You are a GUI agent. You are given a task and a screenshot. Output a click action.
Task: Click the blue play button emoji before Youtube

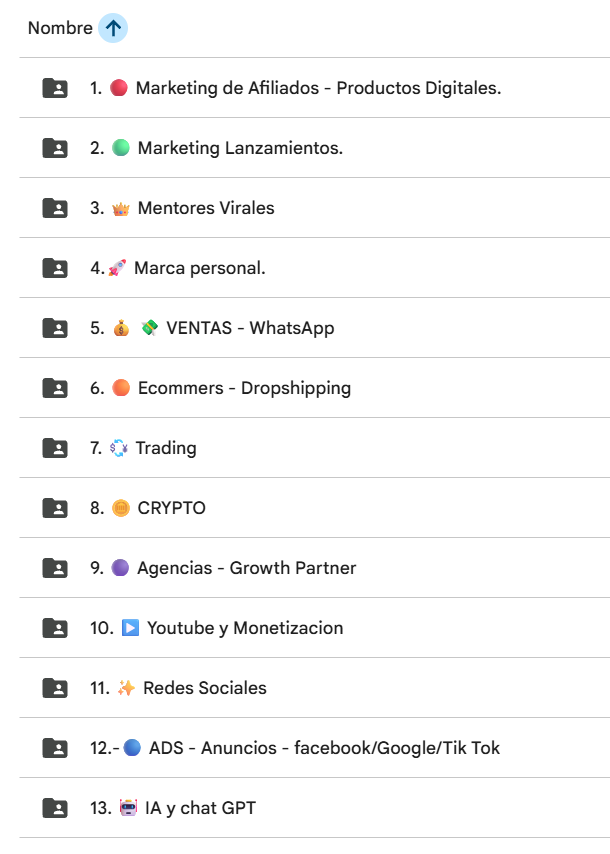coord(130,628)
